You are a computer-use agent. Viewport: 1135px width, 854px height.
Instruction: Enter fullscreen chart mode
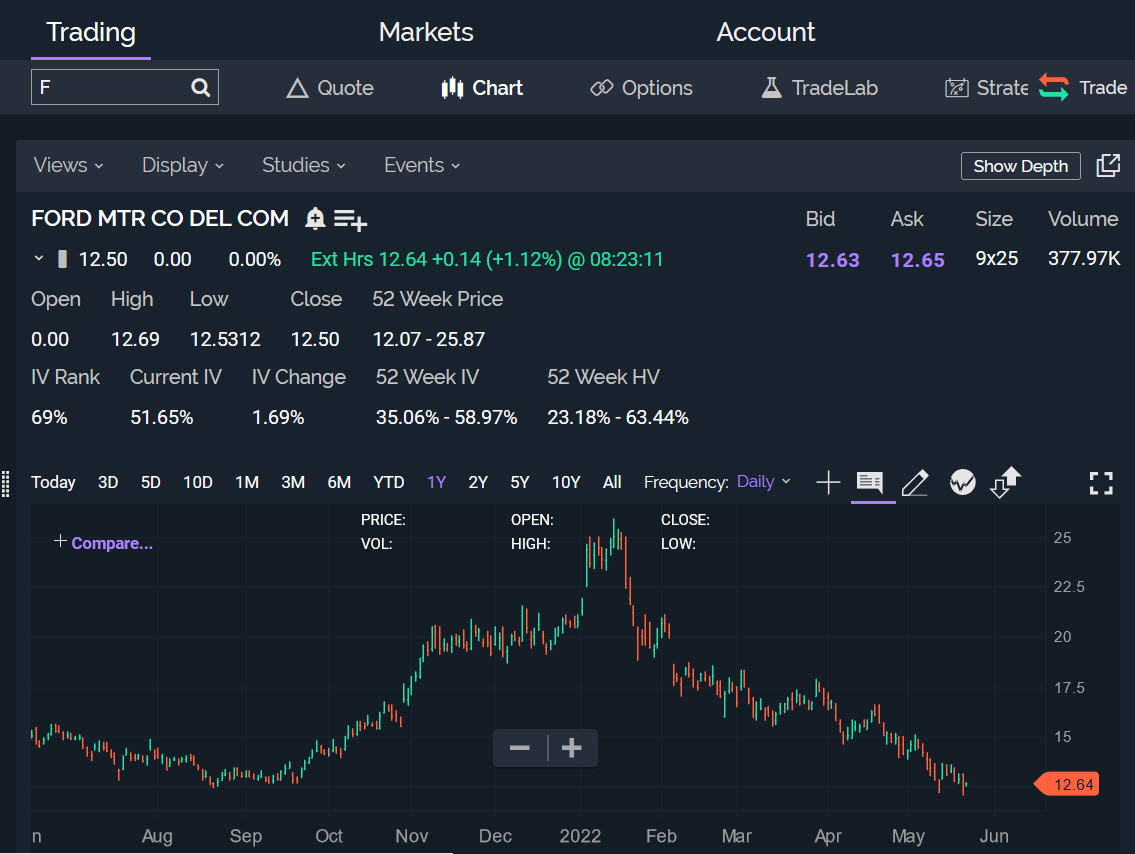tap(1101, 483)
